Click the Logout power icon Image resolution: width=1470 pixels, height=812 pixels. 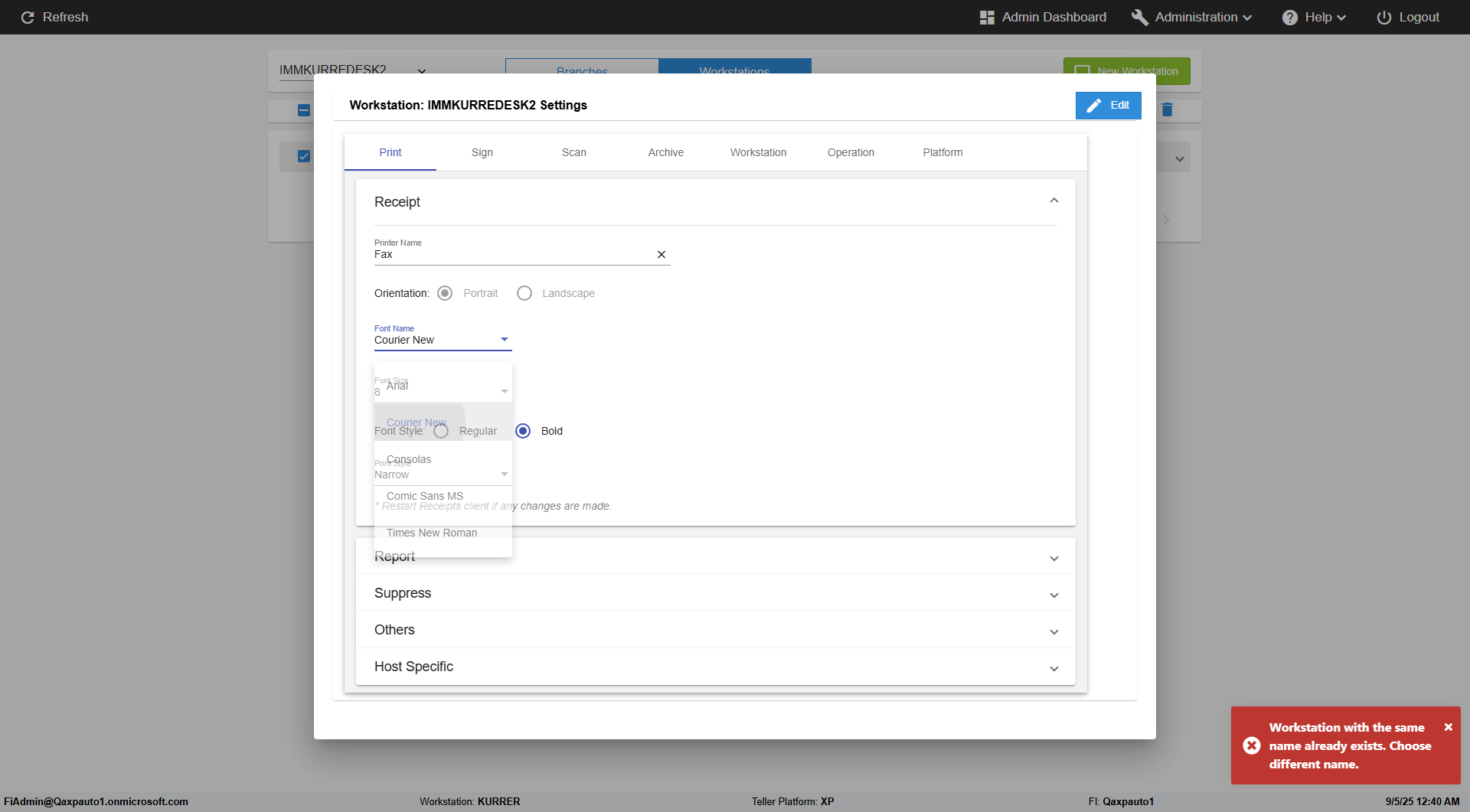tap(1384, 17)
